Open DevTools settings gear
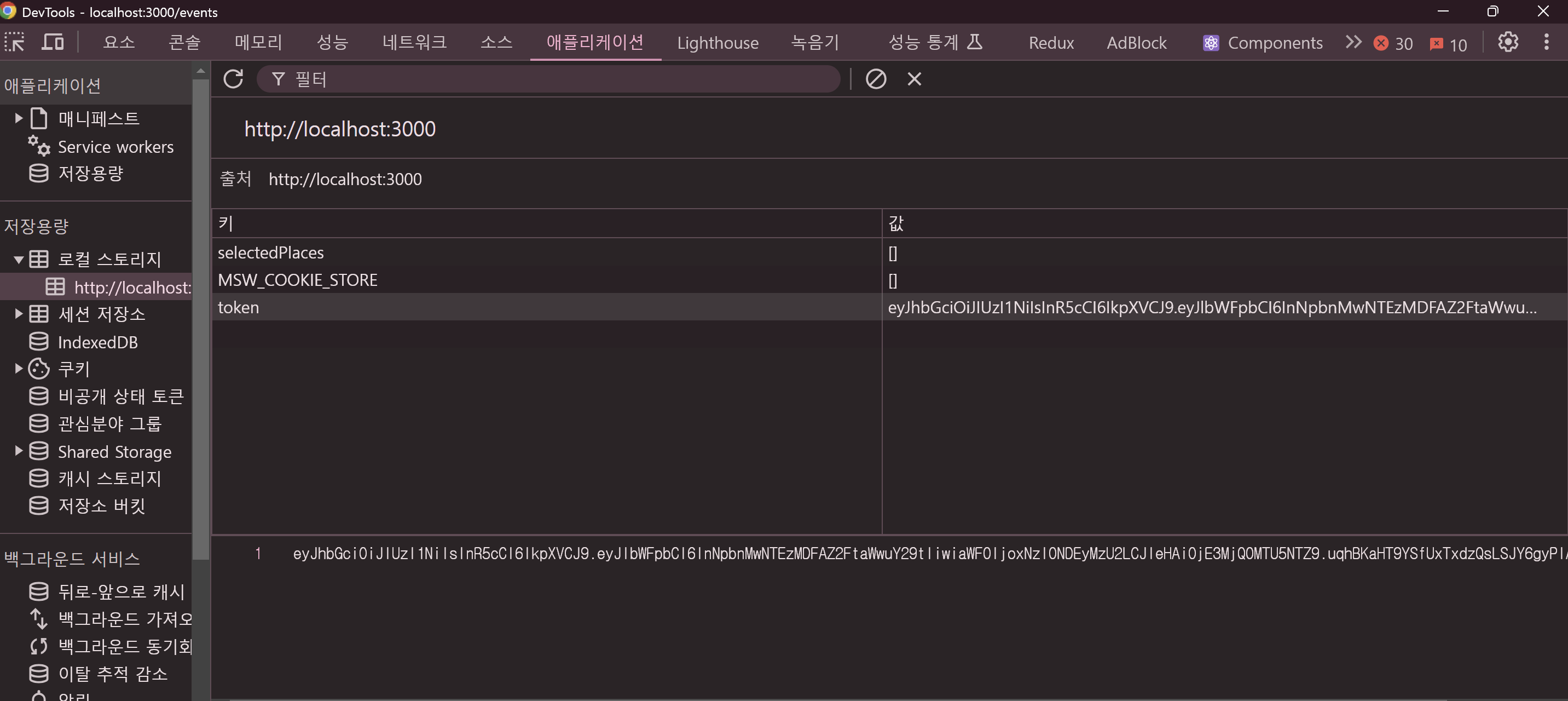The width and height of the screenshot is (1568, 701). click(1507, 42)
